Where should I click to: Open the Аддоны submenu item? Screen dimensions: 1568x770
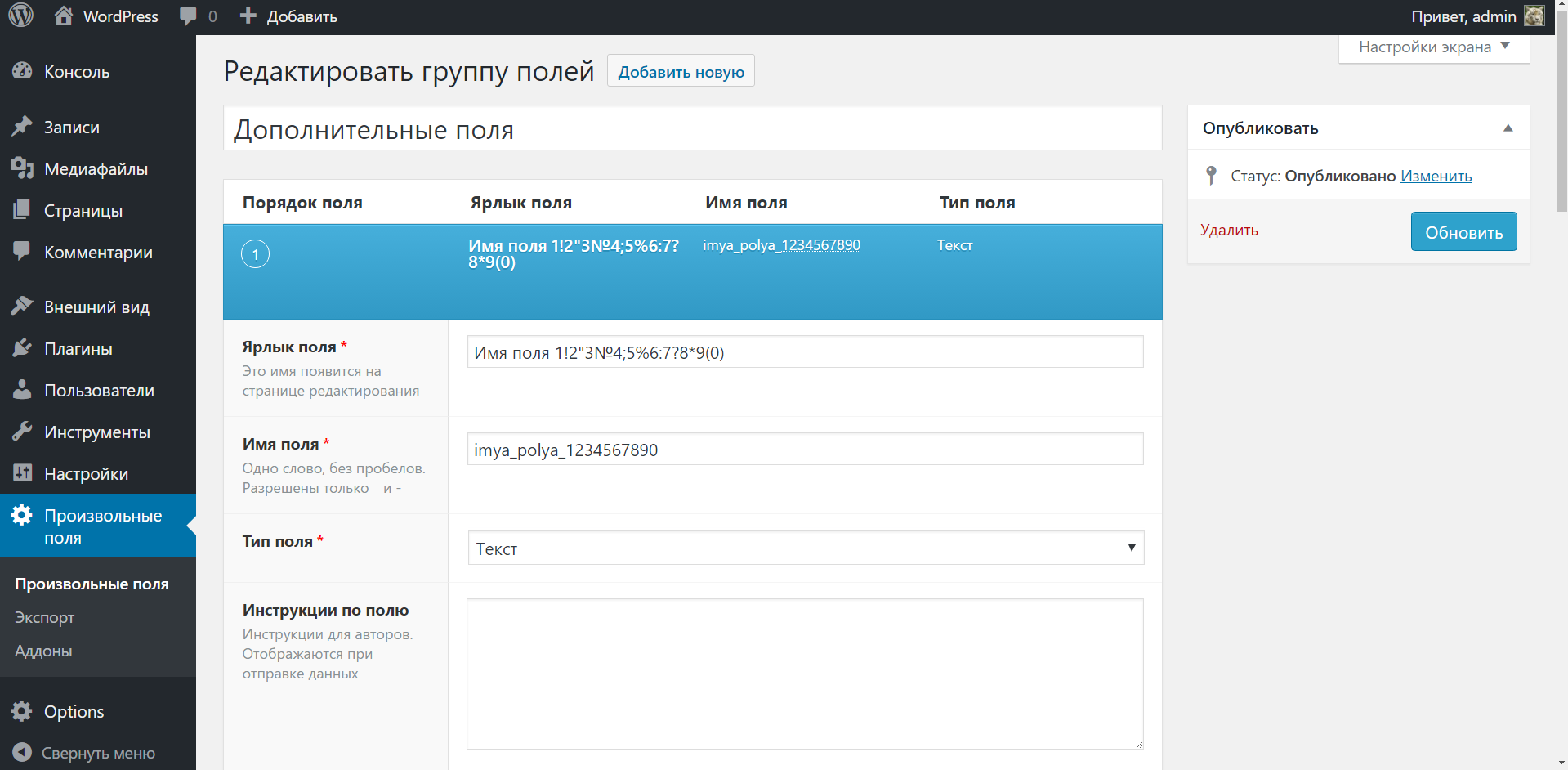point(43,651)
